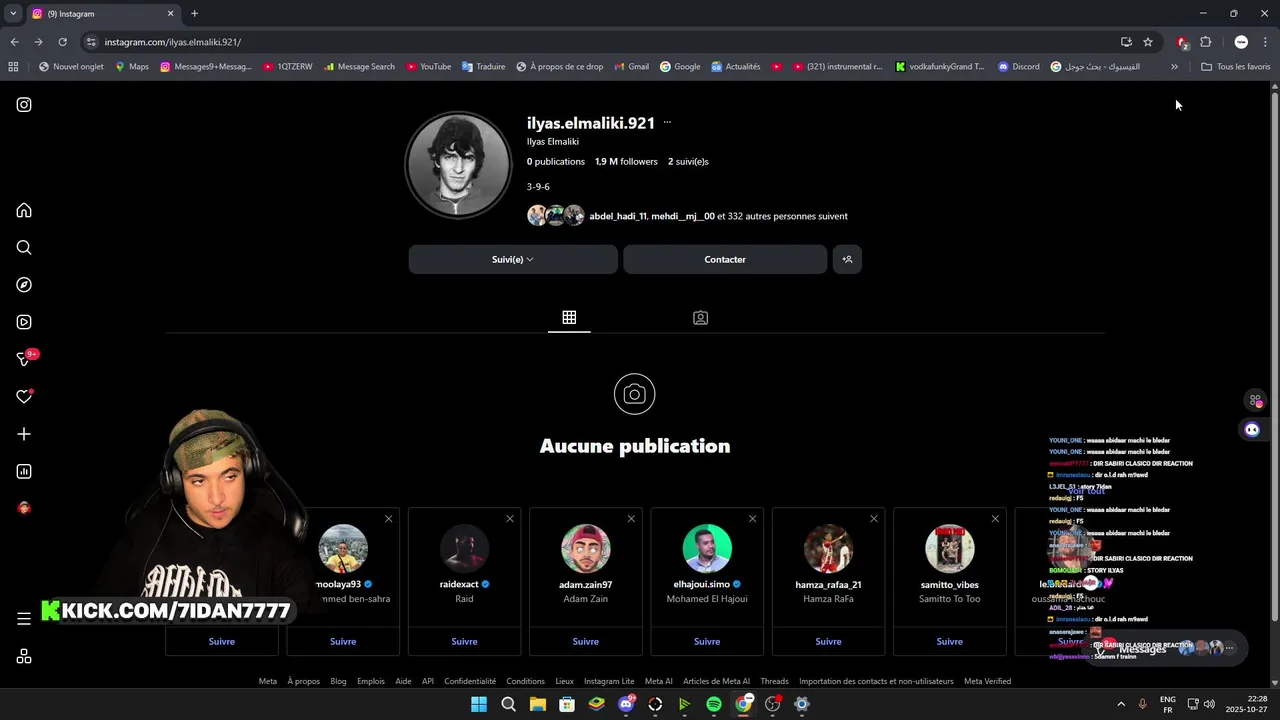
Task: Dismiss elhajoui.simo suggestion card
Action: click(x=752, y=518)
